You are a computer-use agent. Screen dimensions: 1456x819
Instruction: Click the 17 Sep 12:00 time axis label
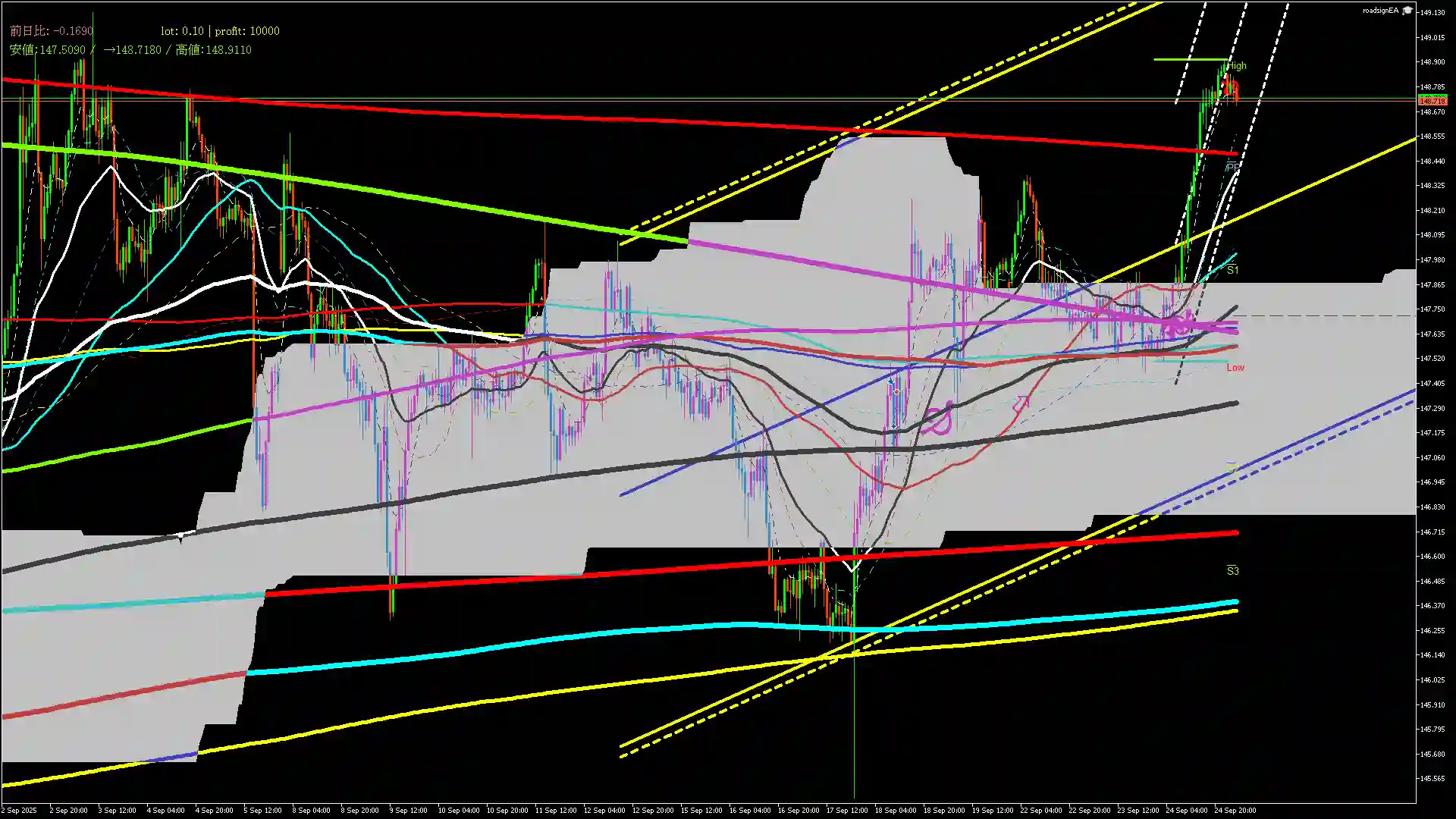[847, 810]
